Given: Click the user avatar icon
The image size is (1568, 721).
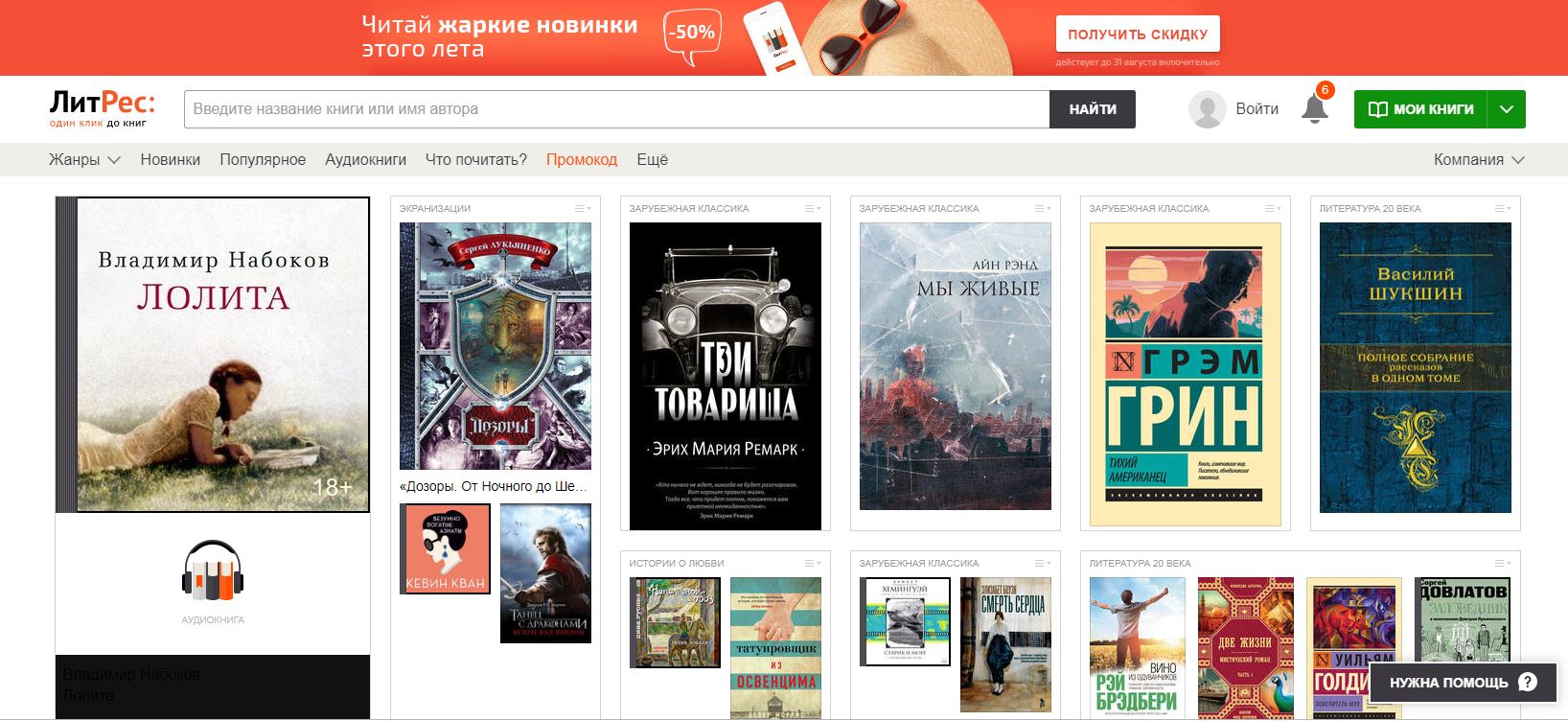Looking at the screenshot, I should [1207, 109].
